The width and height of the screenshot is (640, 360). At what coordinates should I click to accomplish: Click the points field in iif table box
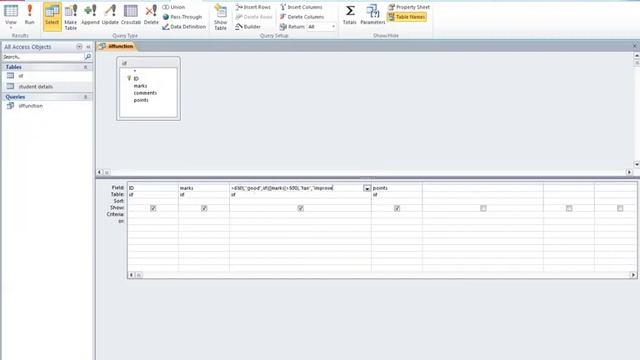141,100
